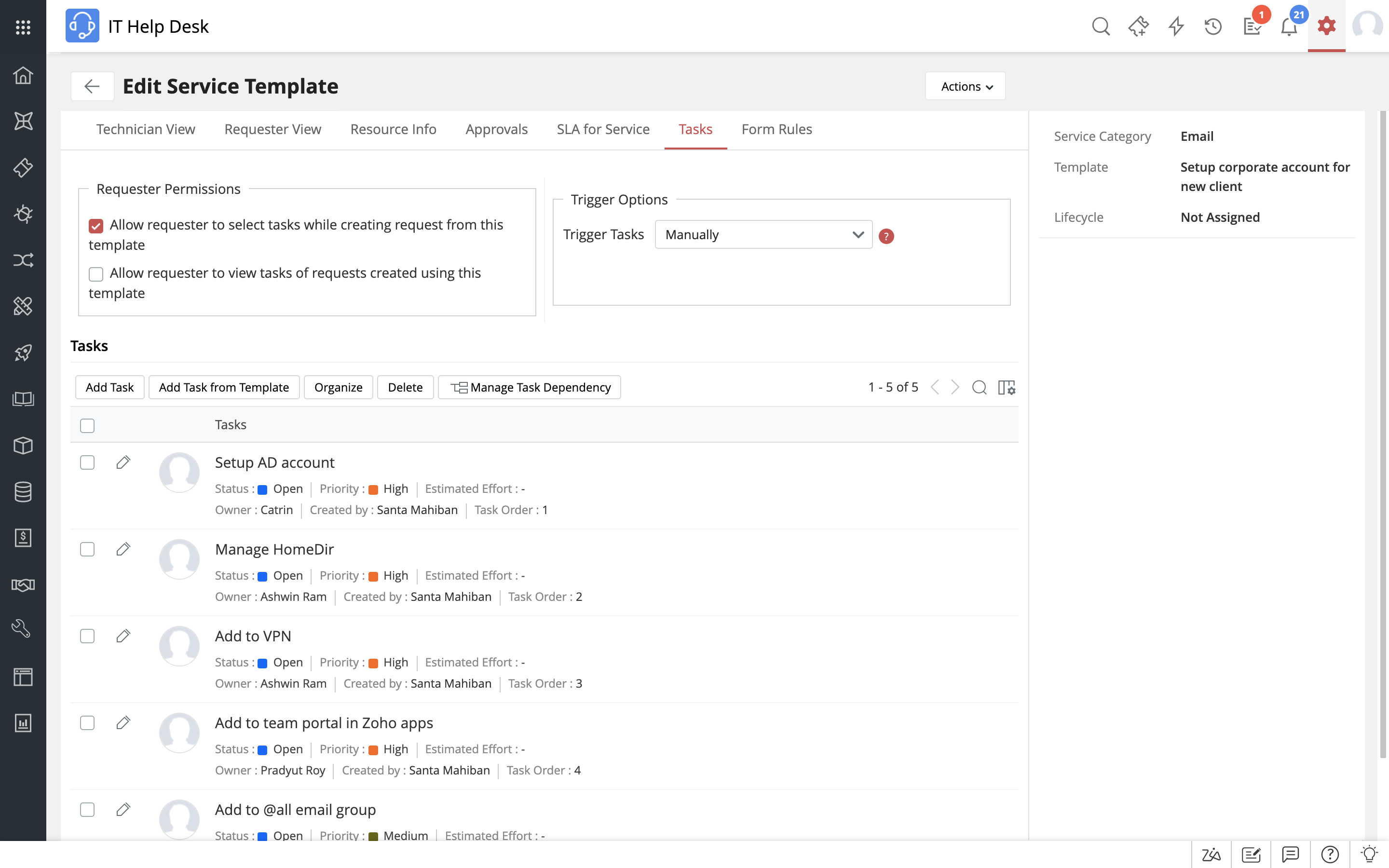Uncheck allow requester to select tasks
Viewport: 1389px width, 868px height.
[96, 226]
